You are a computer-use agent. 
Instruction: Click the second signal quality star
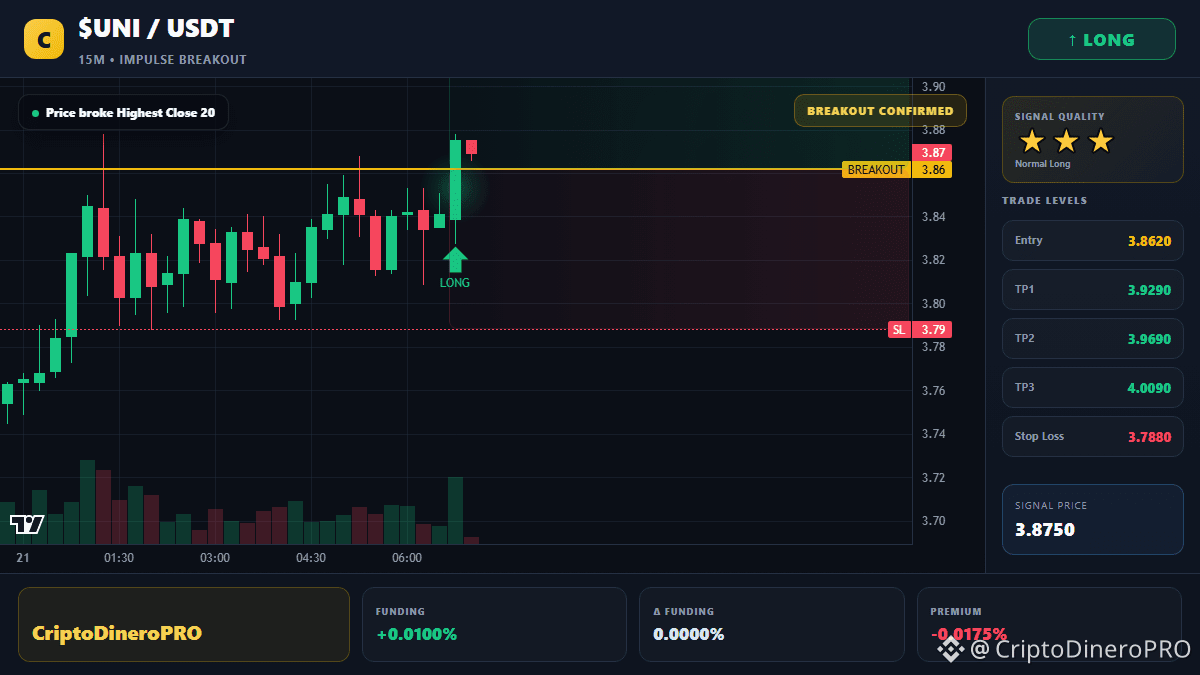click(1066, 141)
